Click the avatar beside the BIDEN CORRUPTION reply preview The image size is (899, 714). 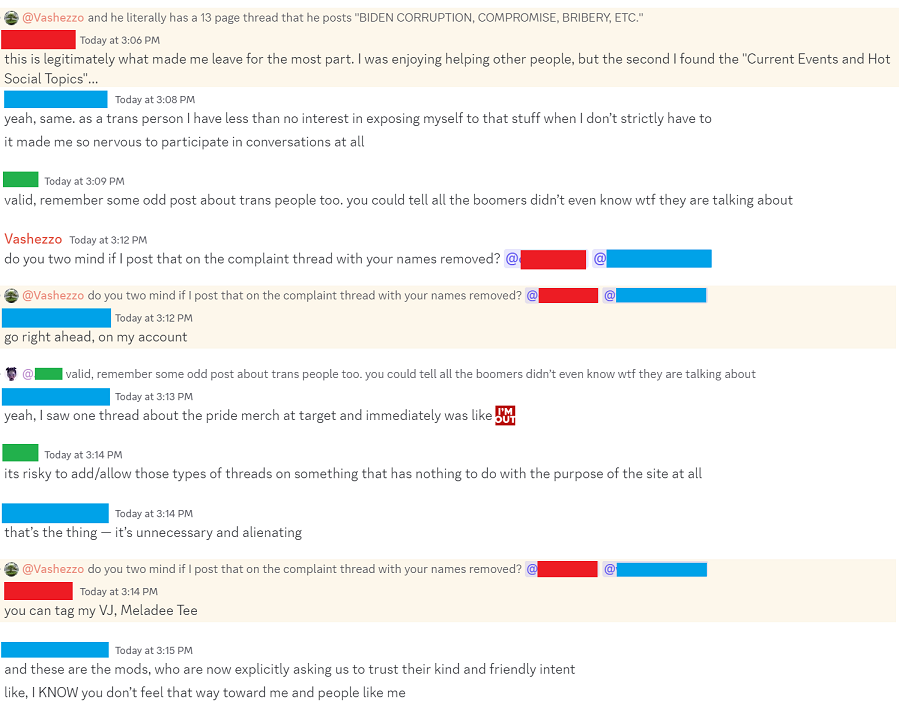point(11,18)
